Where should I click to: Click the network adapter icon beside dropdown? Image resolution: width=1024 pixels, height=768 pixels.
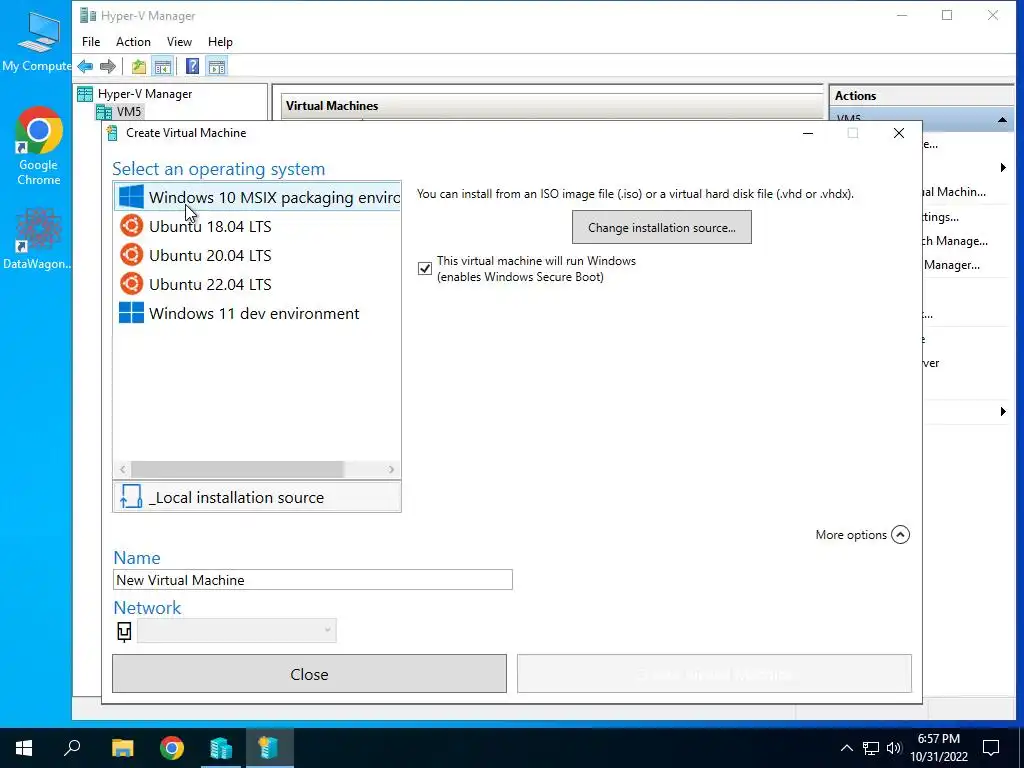[x=124, y=631]
